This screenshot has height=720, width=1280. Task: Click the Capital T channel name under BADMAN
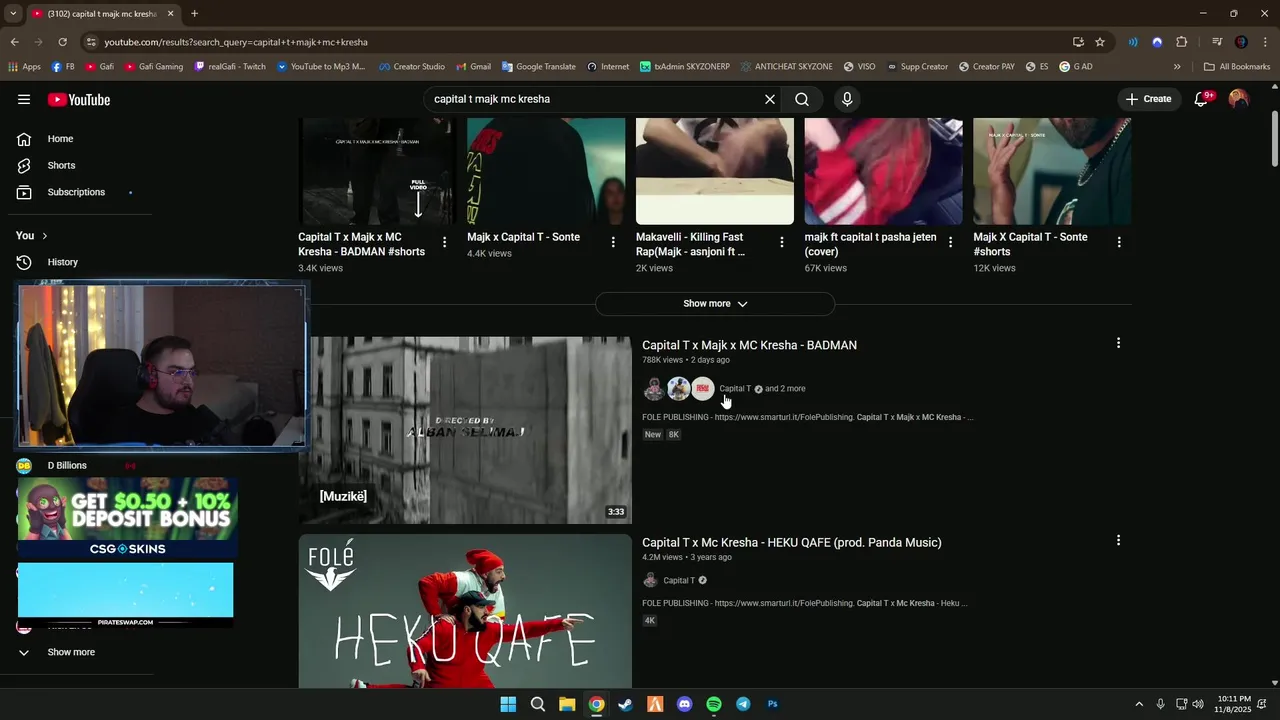click(x=735, y=389)
